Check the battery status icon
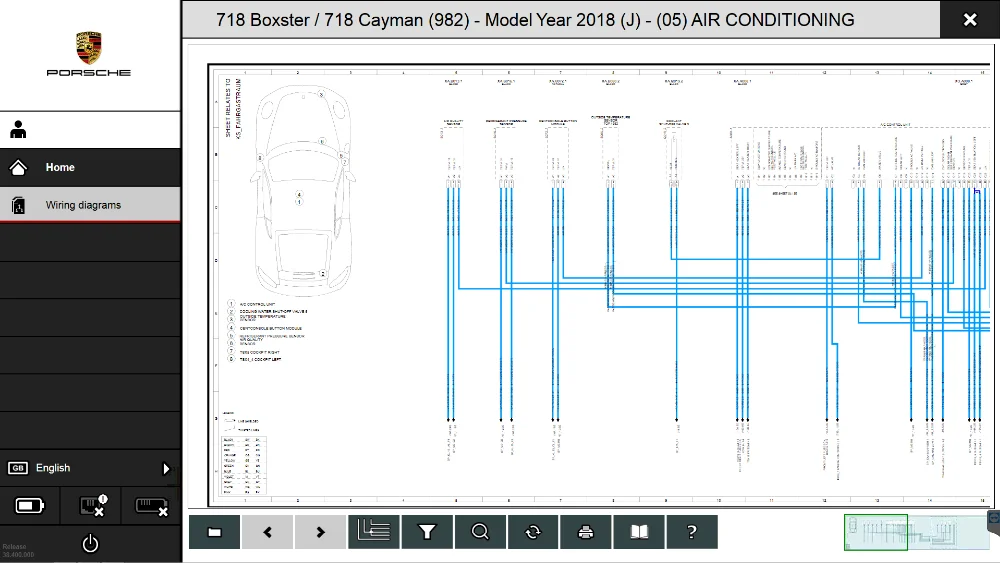1000x563 pixels. click(x=29, y=506)
